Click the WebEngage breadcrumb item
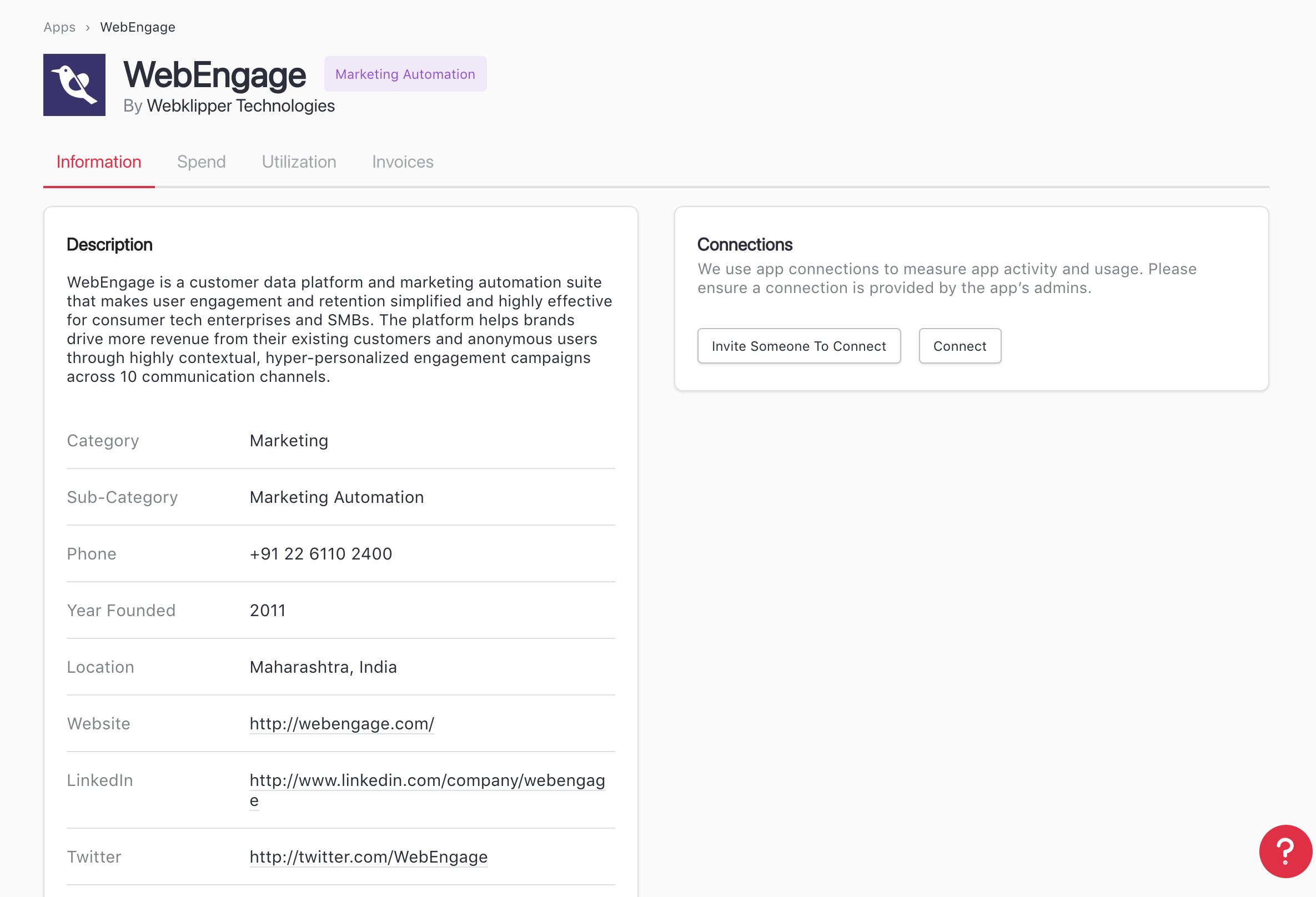This screenshot has height=897, width=1316. (138, 27)
